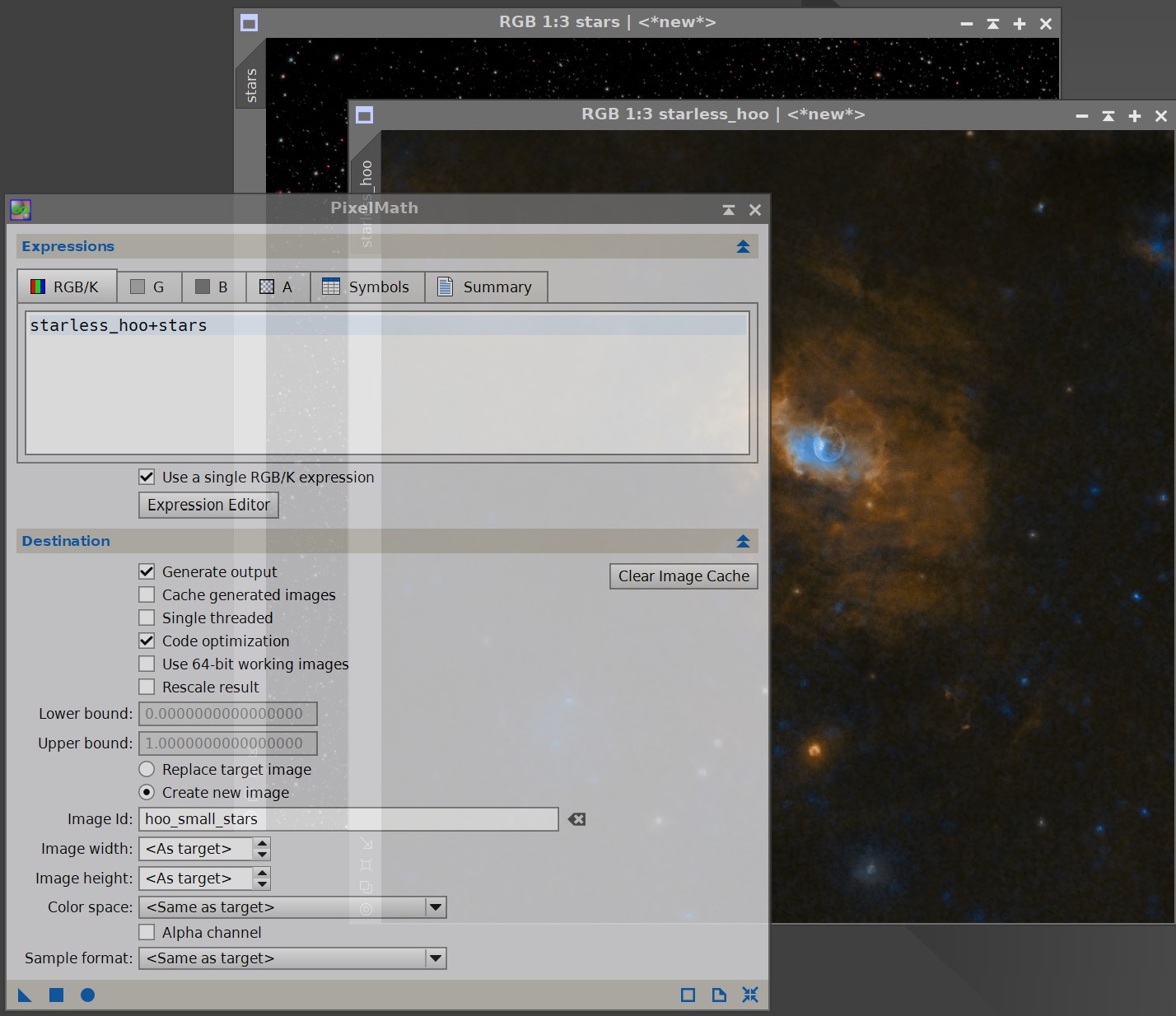Enable Cache generated images

[147, 594]
